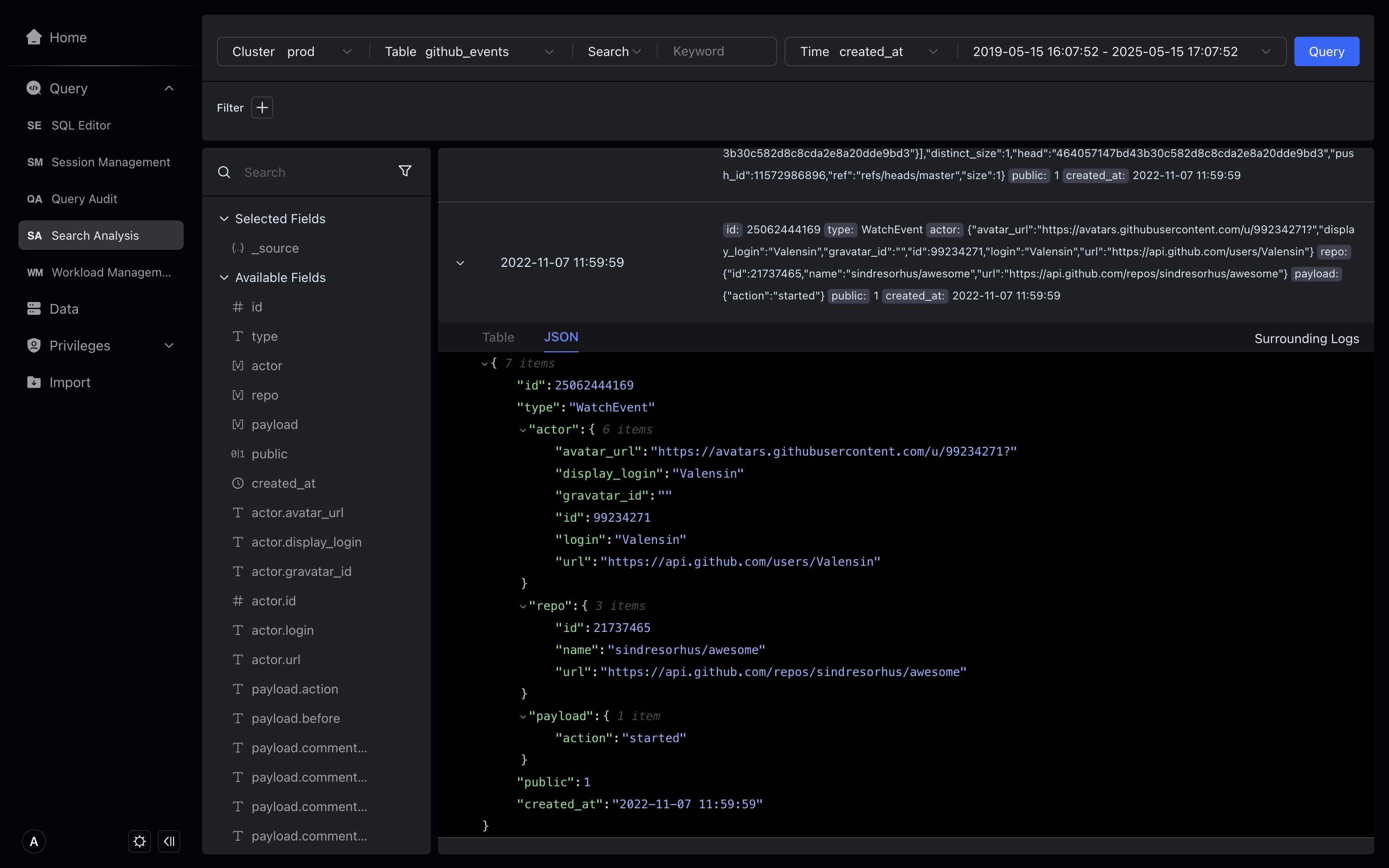Open the Home page from sidebar

(56, 37)
